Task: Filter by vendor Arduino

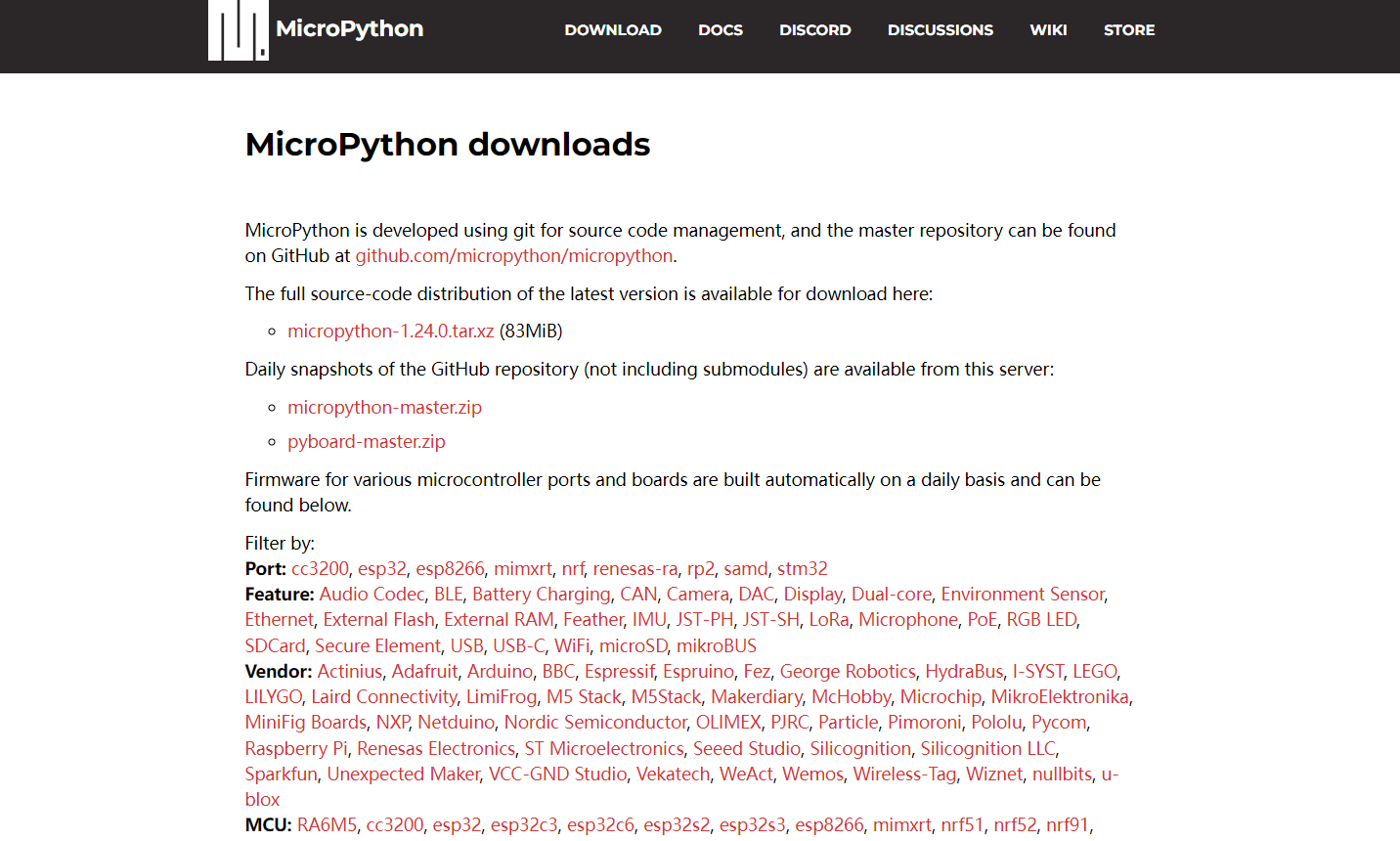Action: [500, 672]
